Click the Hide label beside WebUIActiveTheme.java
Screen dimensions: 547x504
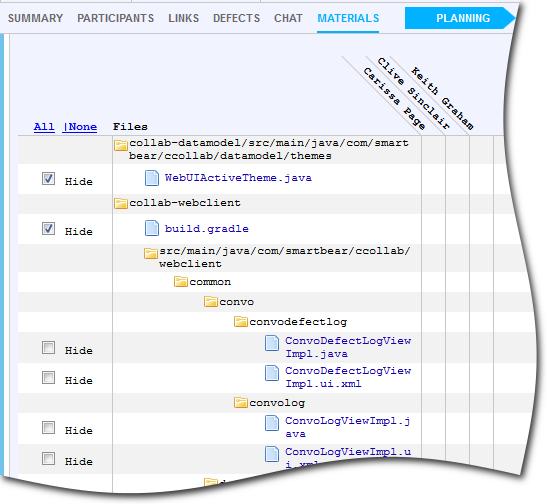point(79,181)
